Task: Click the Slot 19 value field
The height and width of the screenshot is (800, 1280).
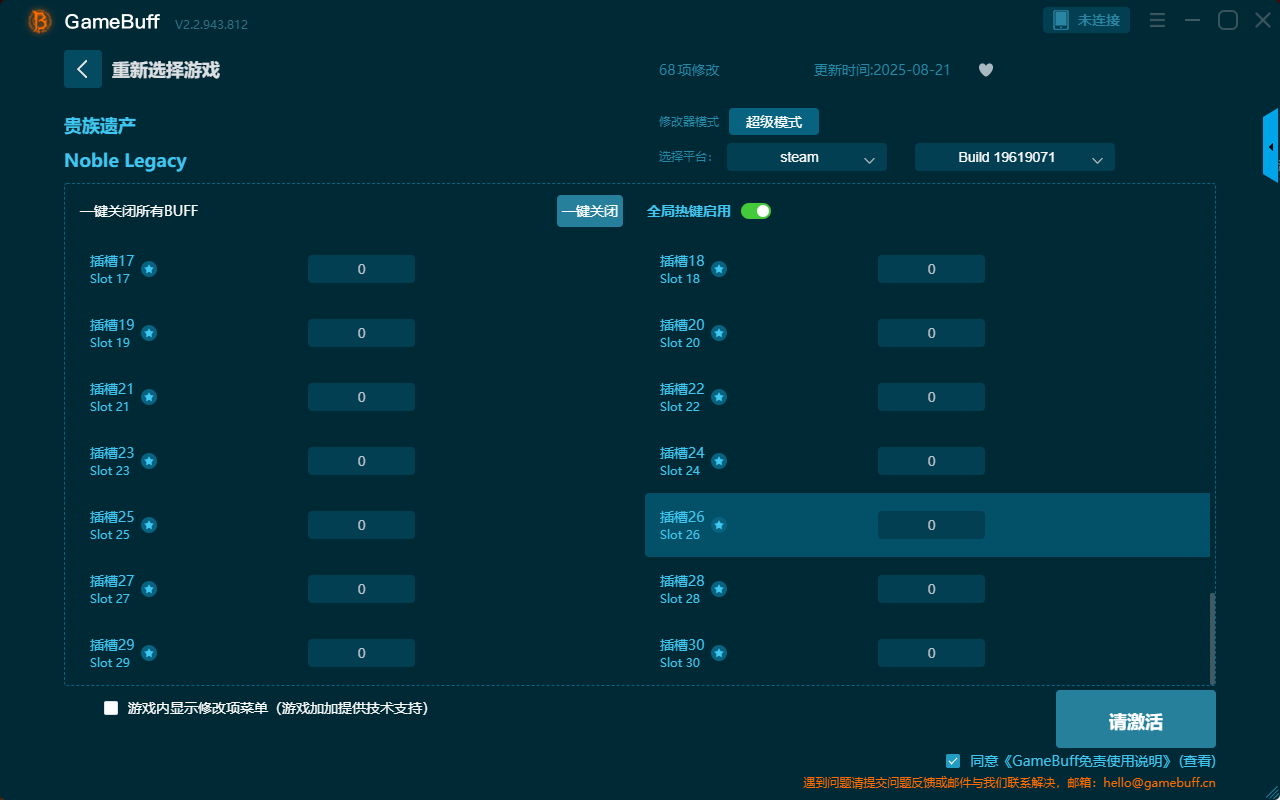Action: pyautogui.click(x=361, y=333)
